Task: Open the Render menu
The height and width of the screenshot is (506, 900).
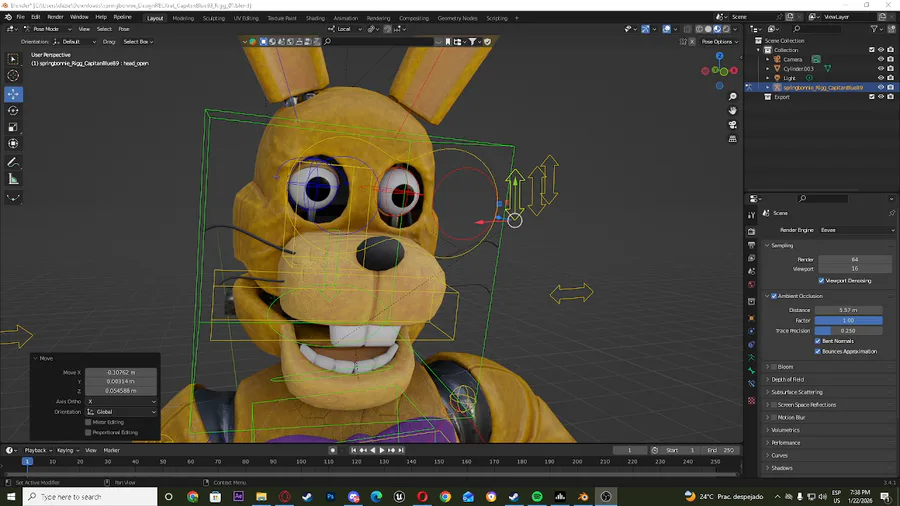Action: [x=56, y=17]
